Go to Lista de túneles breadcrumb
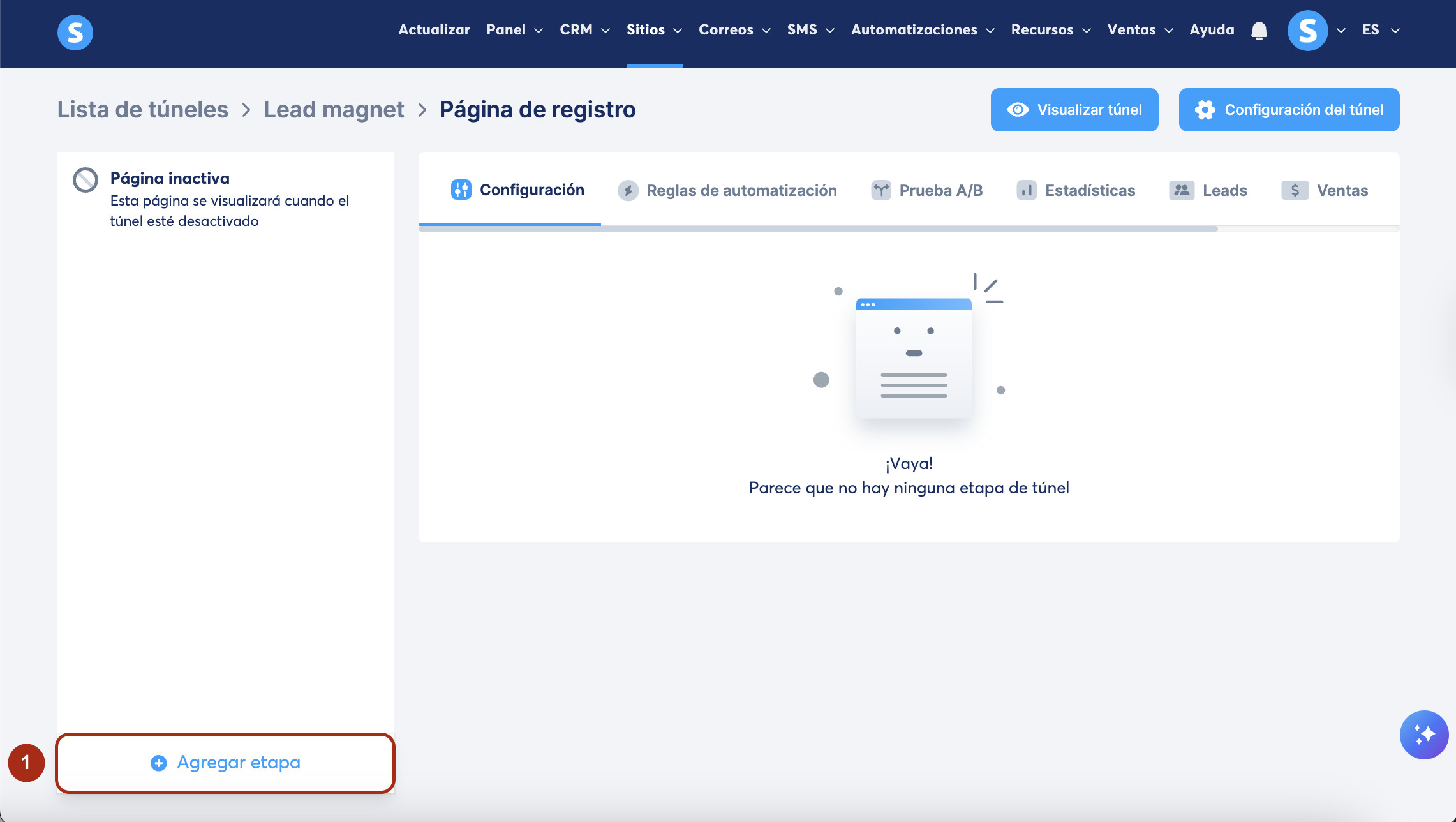Screen dimensions: 1456x822 point(143,110)
